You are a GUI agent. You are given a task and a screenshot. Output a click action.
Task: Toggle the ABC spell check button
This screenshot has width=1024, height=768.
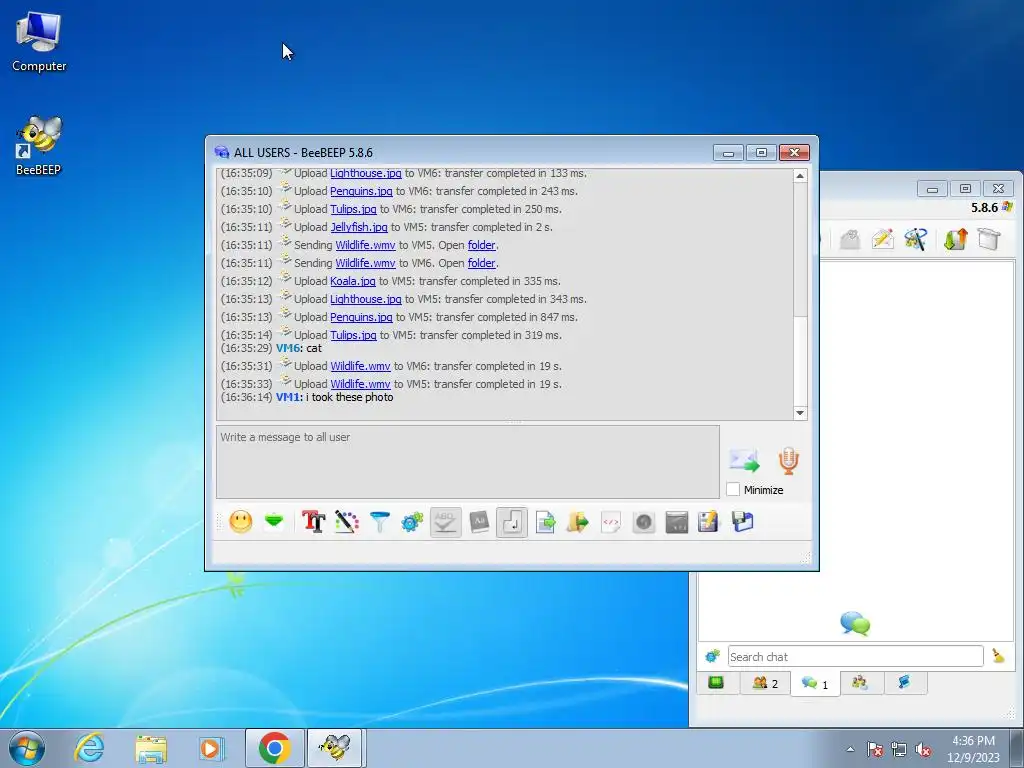(445, 522)
